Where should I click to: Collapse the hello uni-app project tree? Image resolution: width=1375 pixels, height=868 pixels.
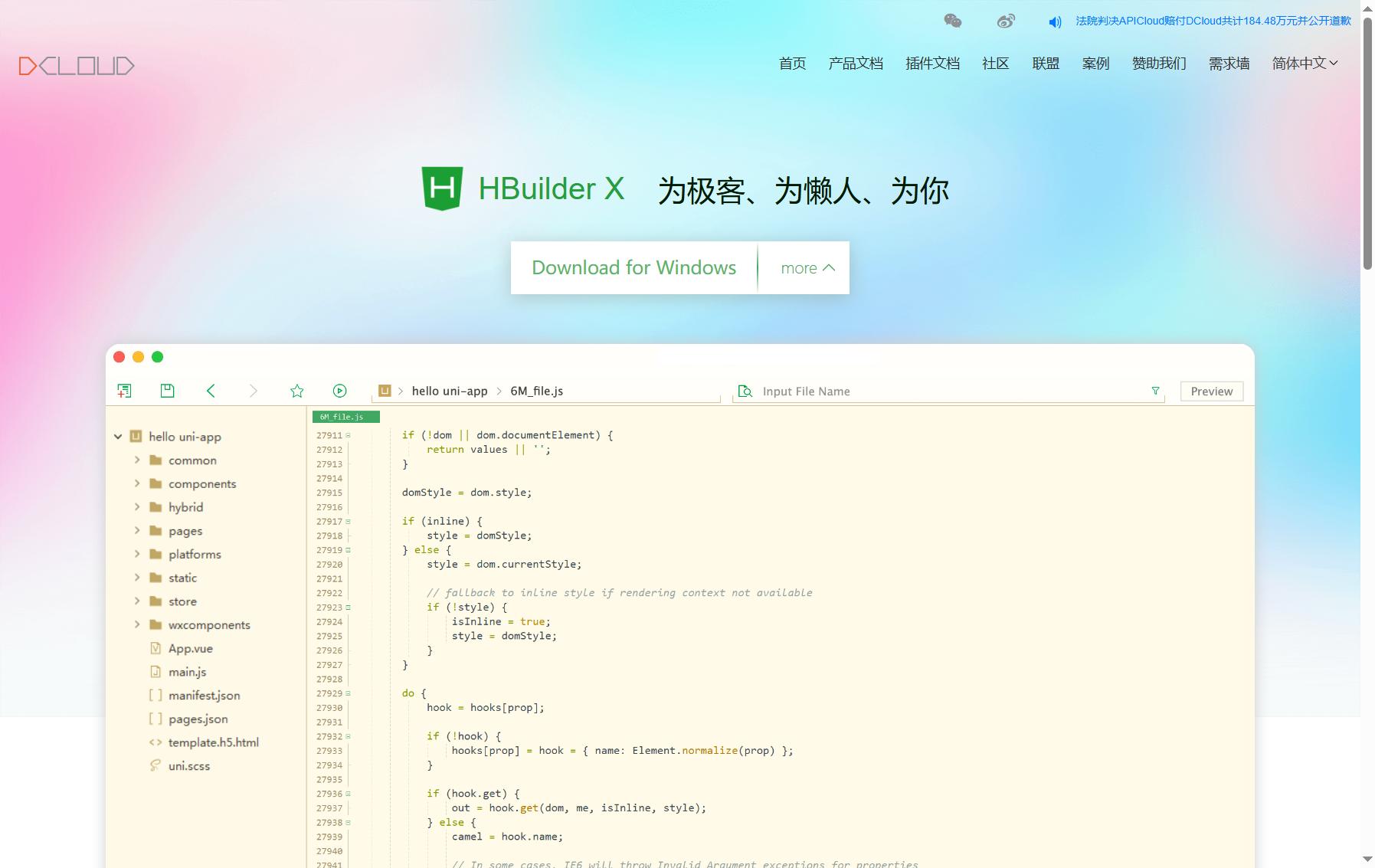coord(118,437)
